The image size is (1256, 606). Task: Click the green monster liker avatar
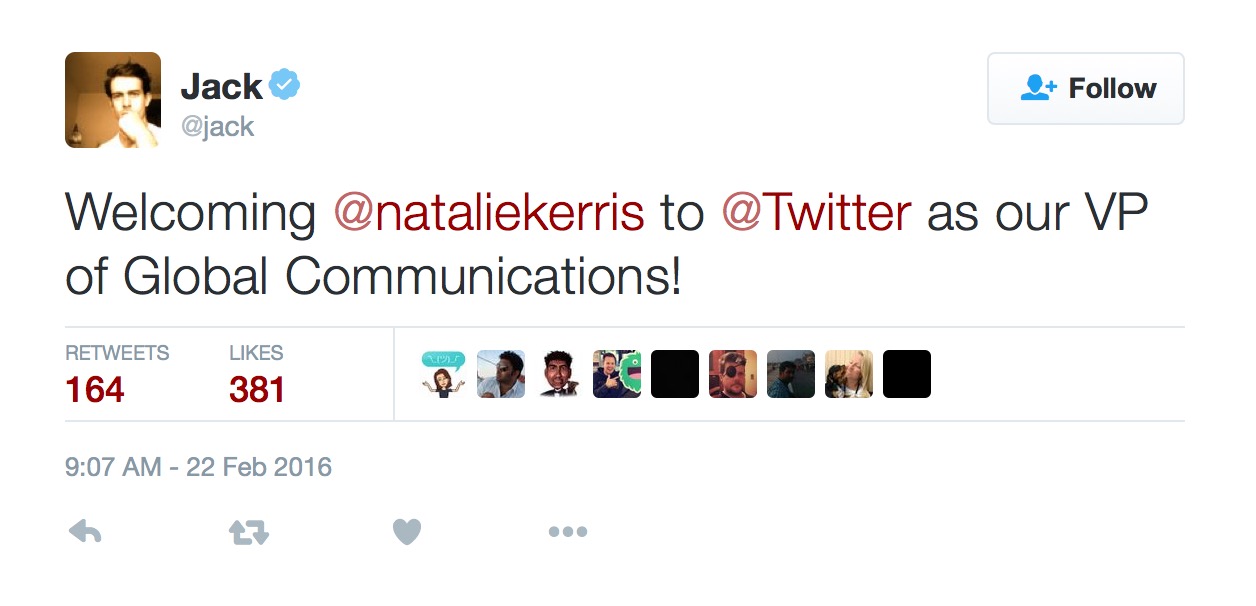(617, 374)
